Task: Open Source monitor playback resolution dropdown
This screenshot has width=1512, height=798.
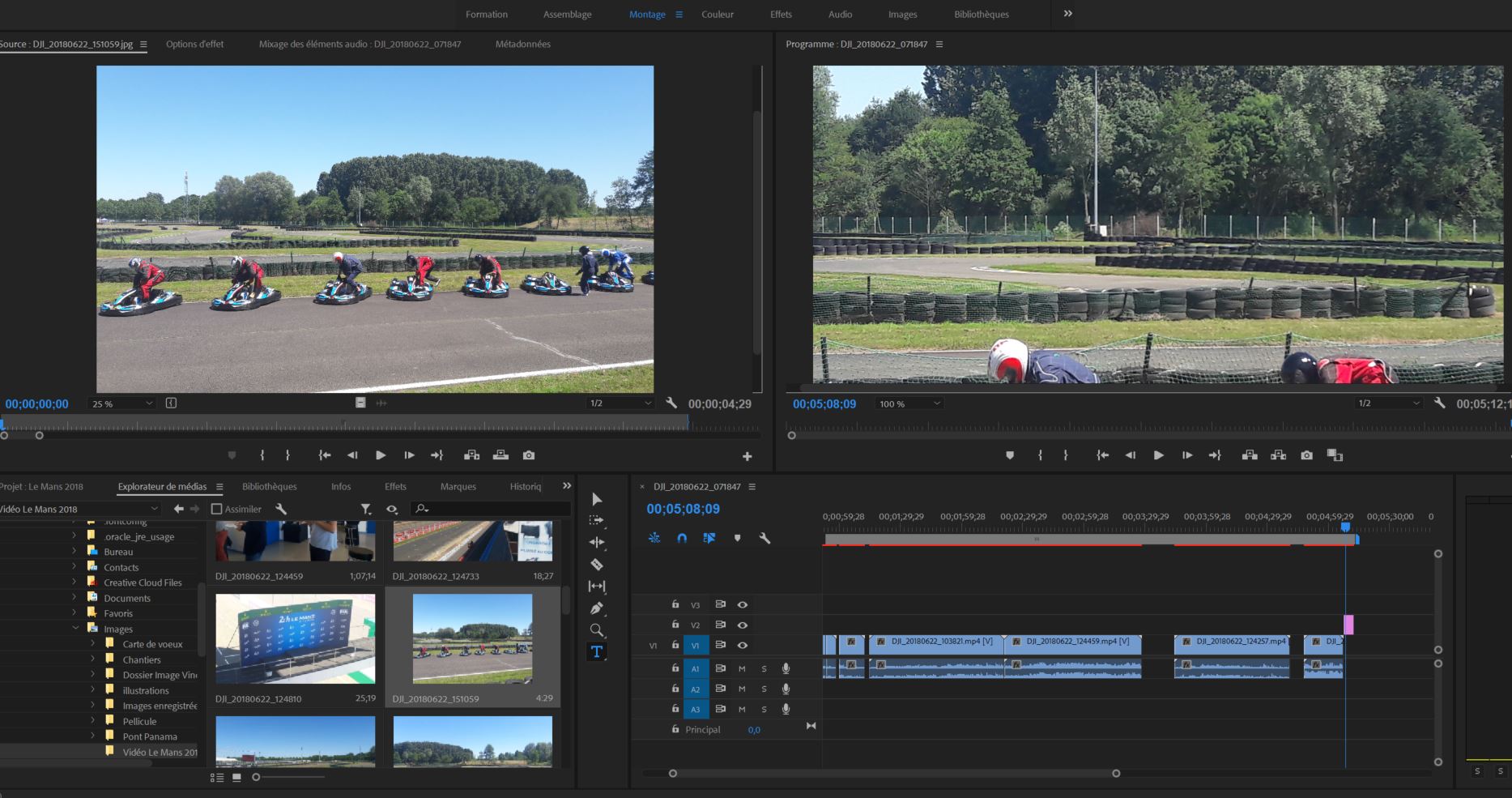Action: (620, 403)
